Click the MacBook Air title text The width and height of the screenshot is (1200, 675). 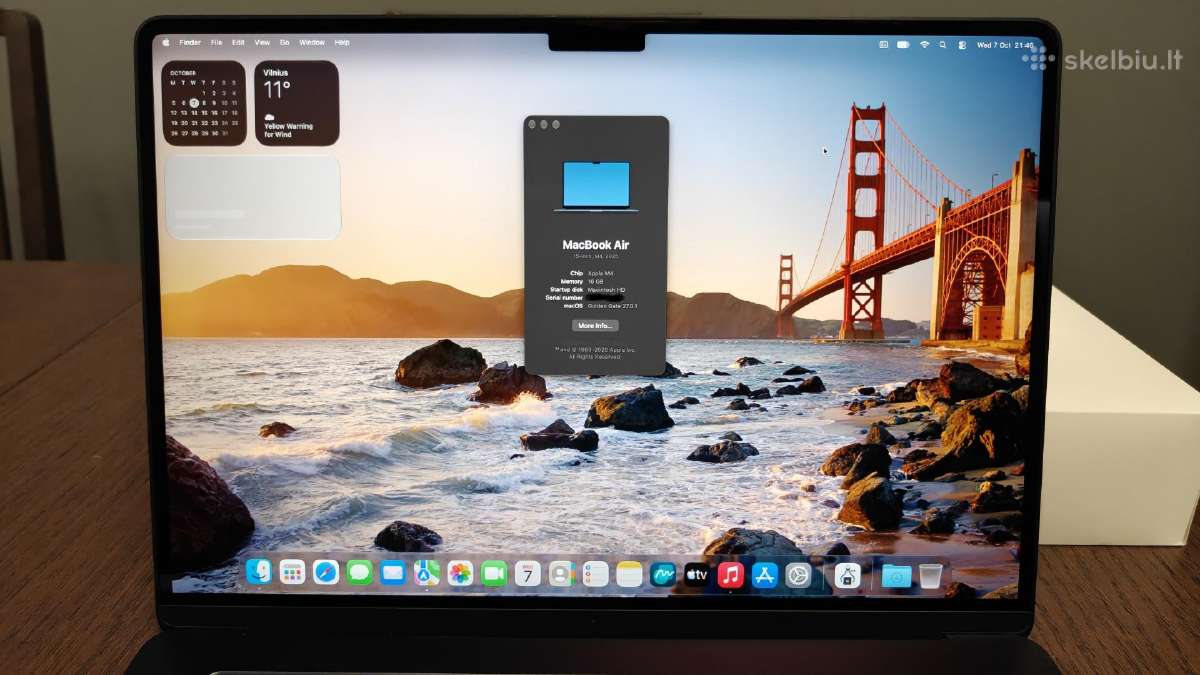pyautogui.click(x=596, y=244)
